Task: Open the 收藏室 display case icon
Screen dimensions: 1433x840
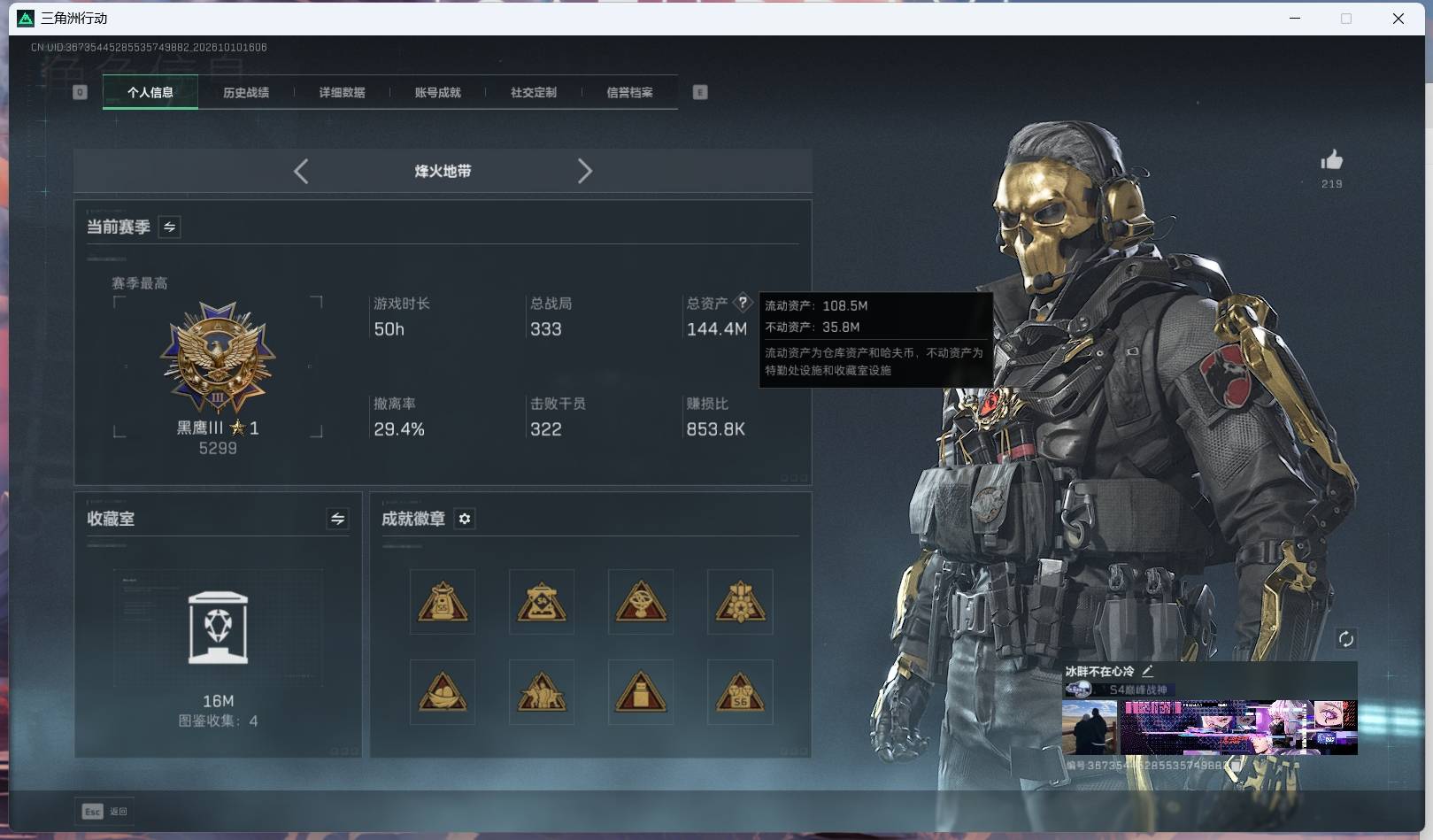Action: [219, 628]
